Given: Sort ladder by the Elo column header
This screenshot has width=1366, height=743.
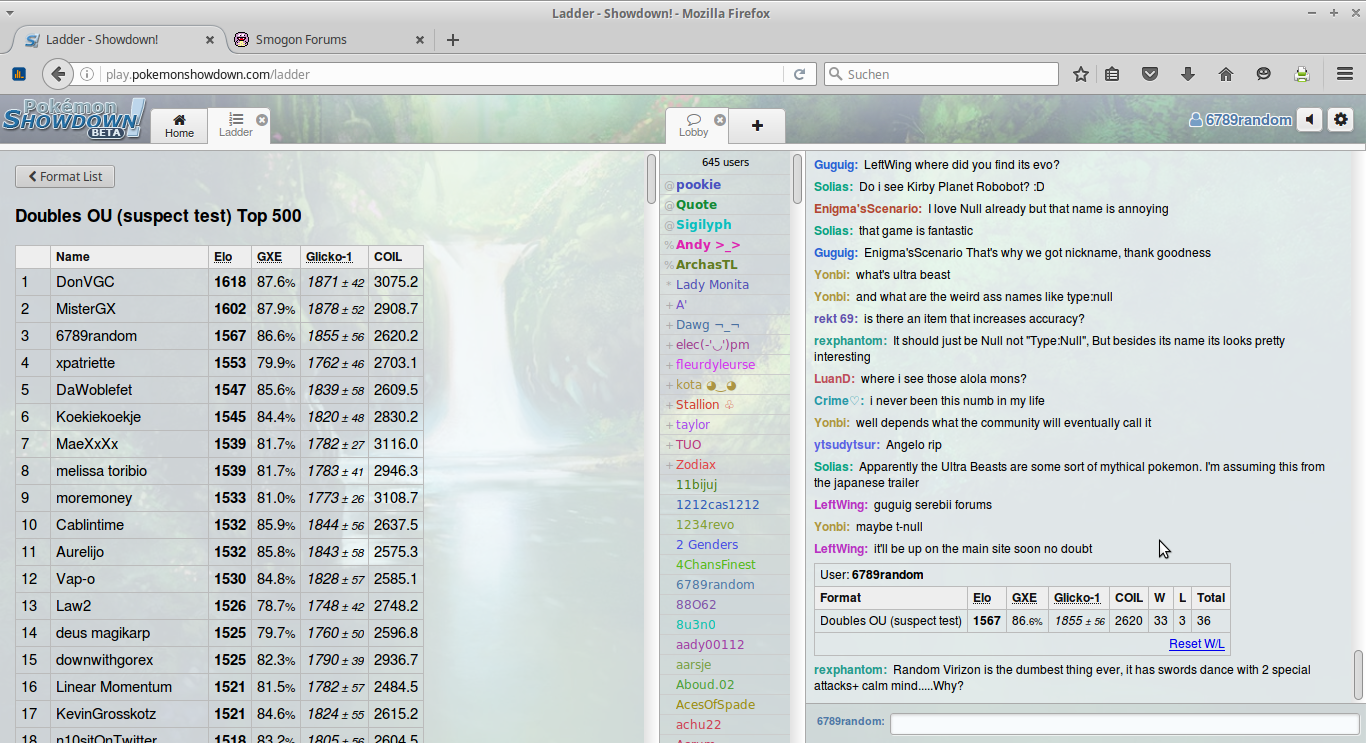Looking at the screenshot, I should [223, 257].
